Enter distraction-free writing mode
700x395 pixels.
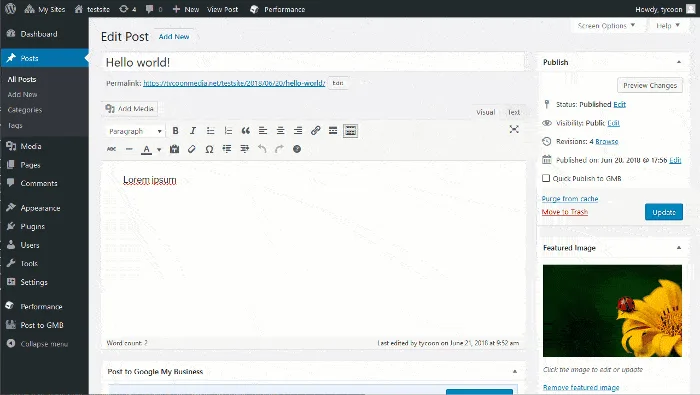pos(514,129)
